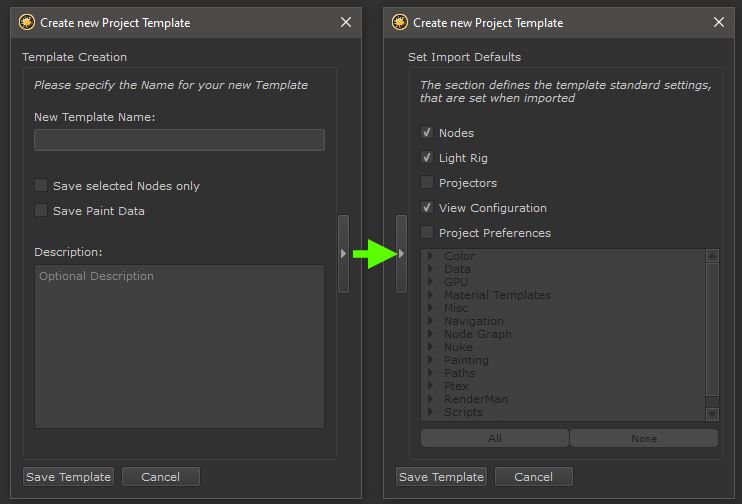
Task: Expand the Color preferences group
Action: [x=430, y=257]
